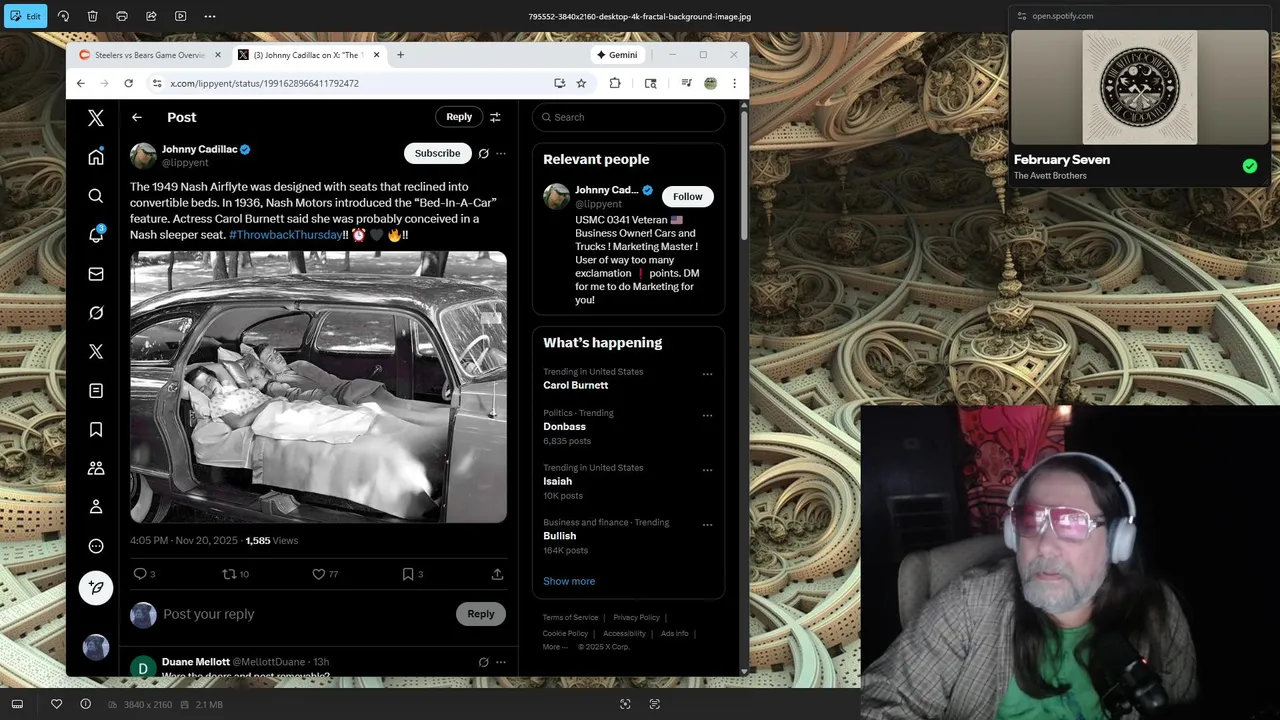Reload the current page
1280x720 pixels.
click(x=128, y=83)
